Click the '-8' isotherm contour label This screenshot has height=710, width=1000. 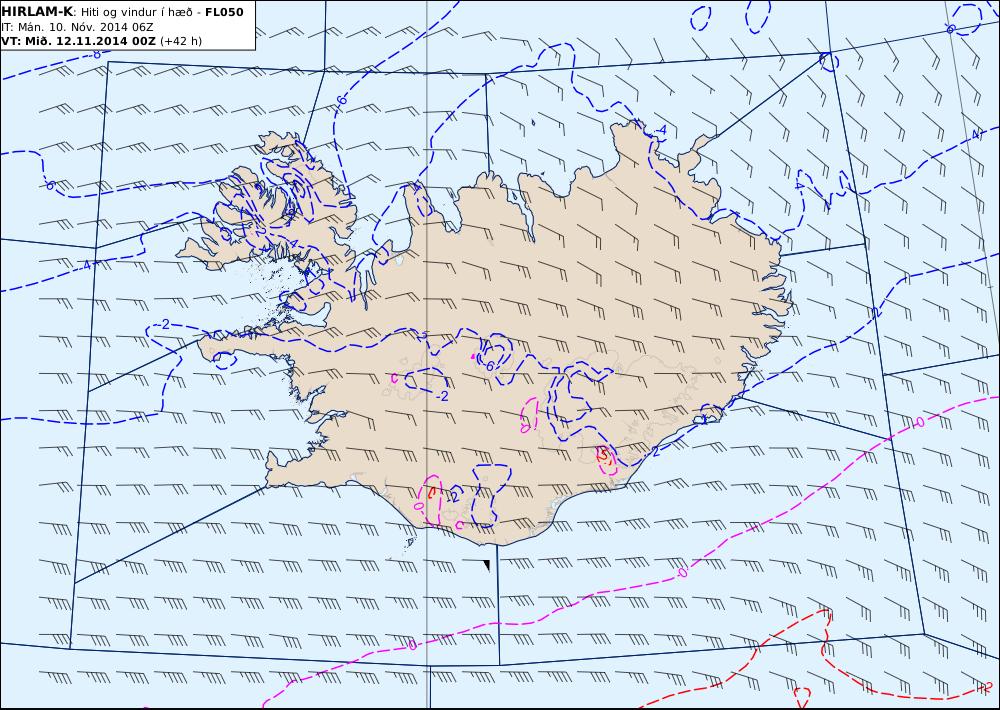(96, 54)
